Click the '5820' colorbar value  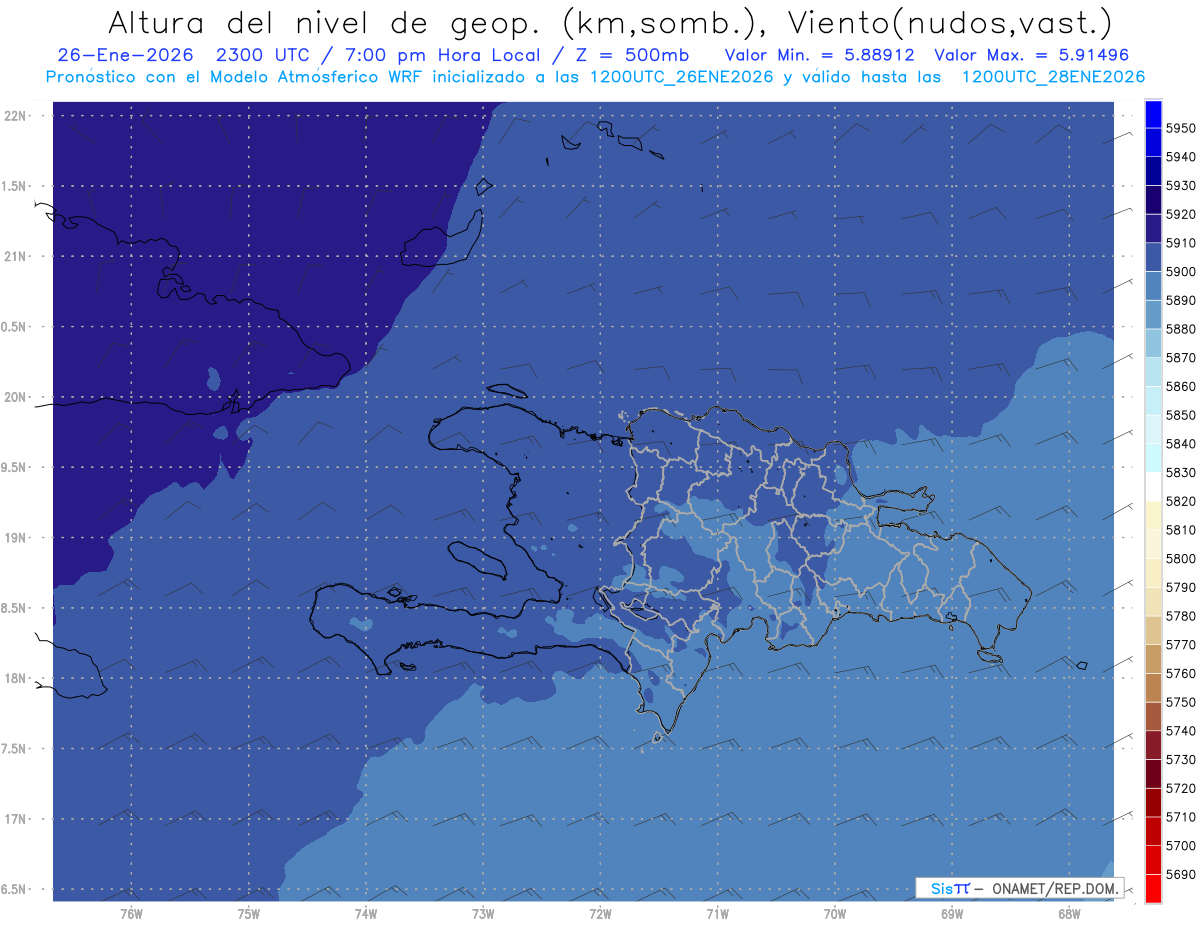pyautogui.click(x=1181, y=501)
